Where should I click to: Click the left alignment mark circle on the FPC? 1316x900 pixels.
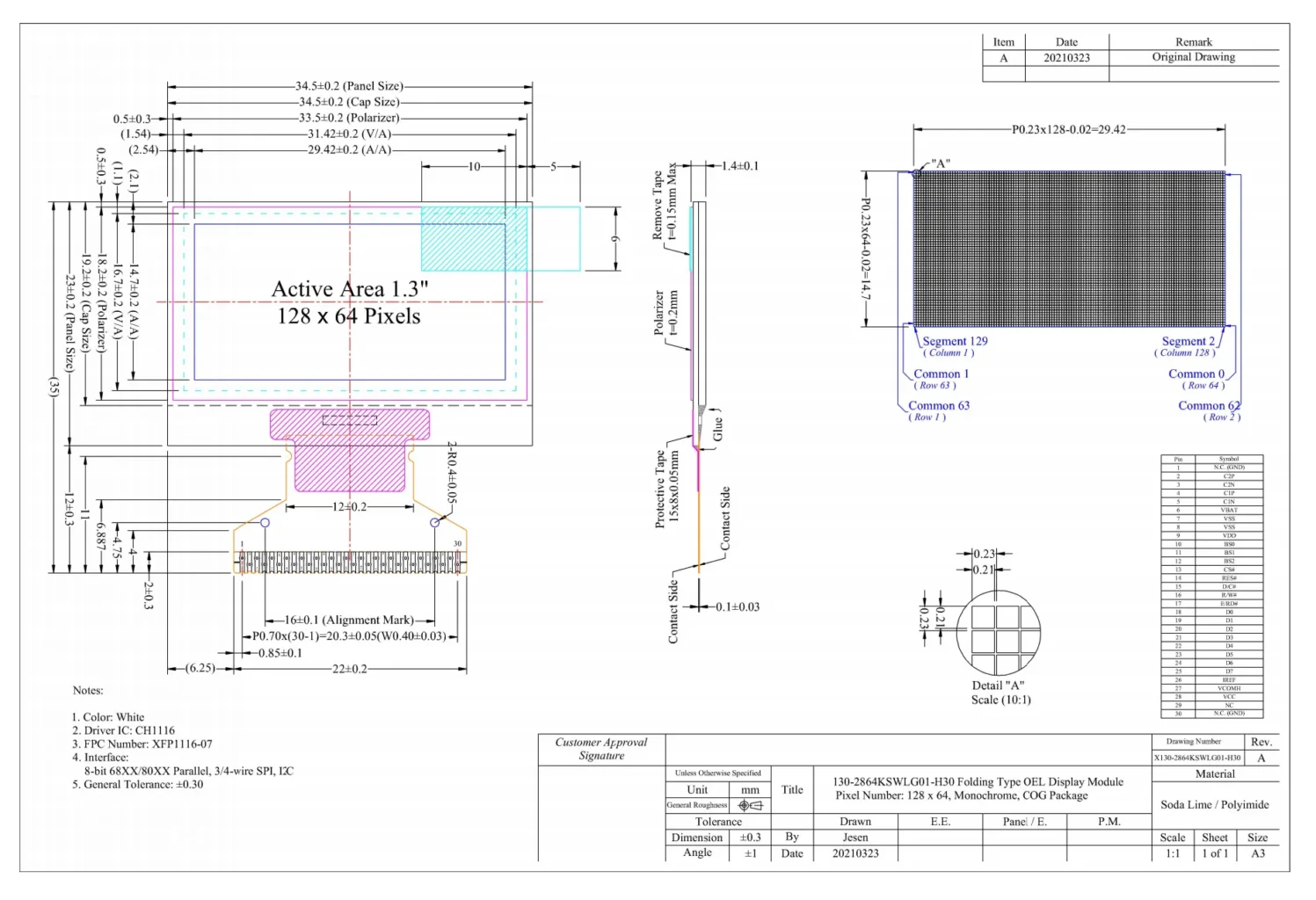[263, 522]
